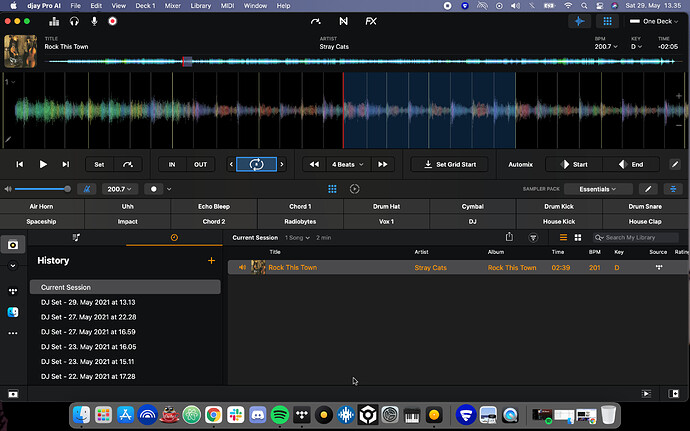The width and height of the screenshot is (690, 431).
Task: Play the loaded track
Action: pos(43,164)
